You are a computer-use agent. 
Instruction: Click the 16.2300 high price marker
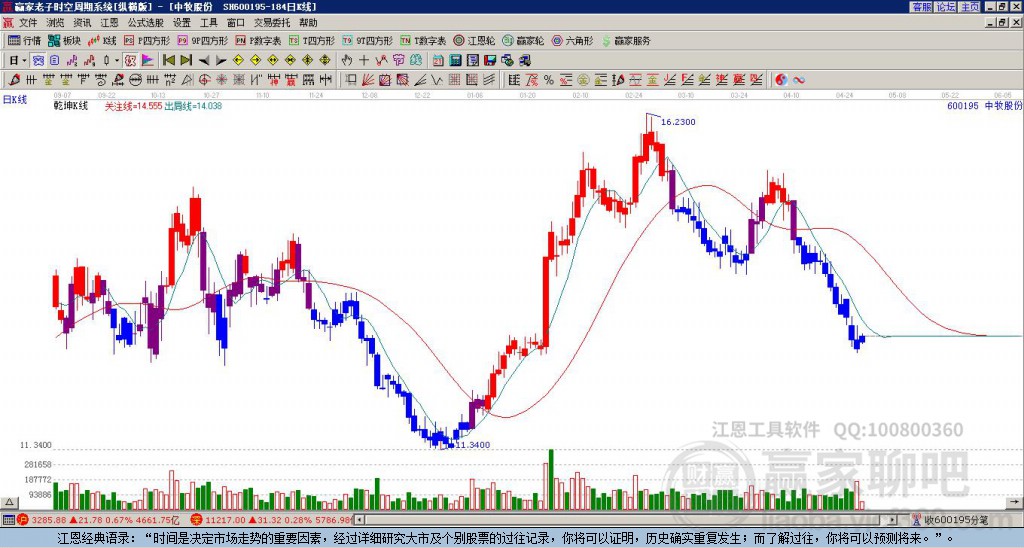678,121
